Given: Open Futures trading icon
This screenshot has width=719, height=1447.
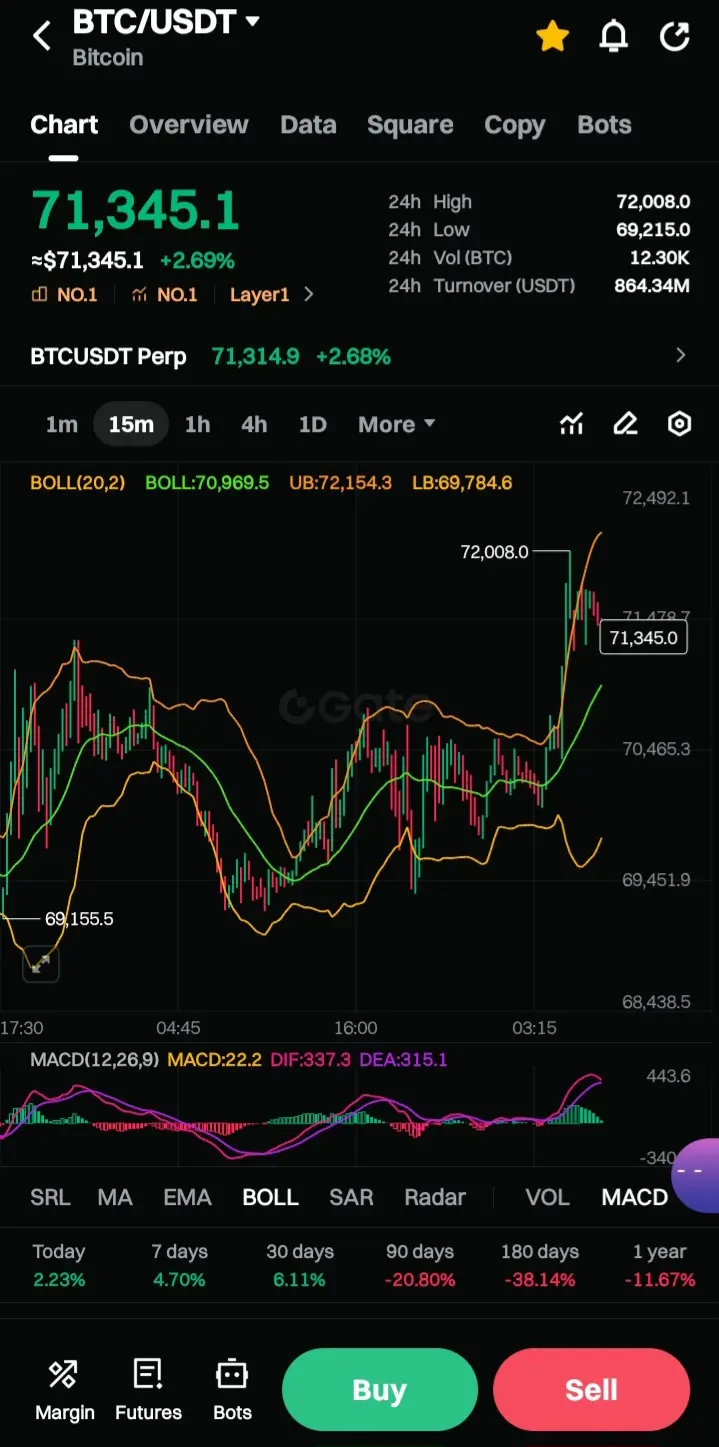Looking at the screenshot, I should tap(148, 1389).
